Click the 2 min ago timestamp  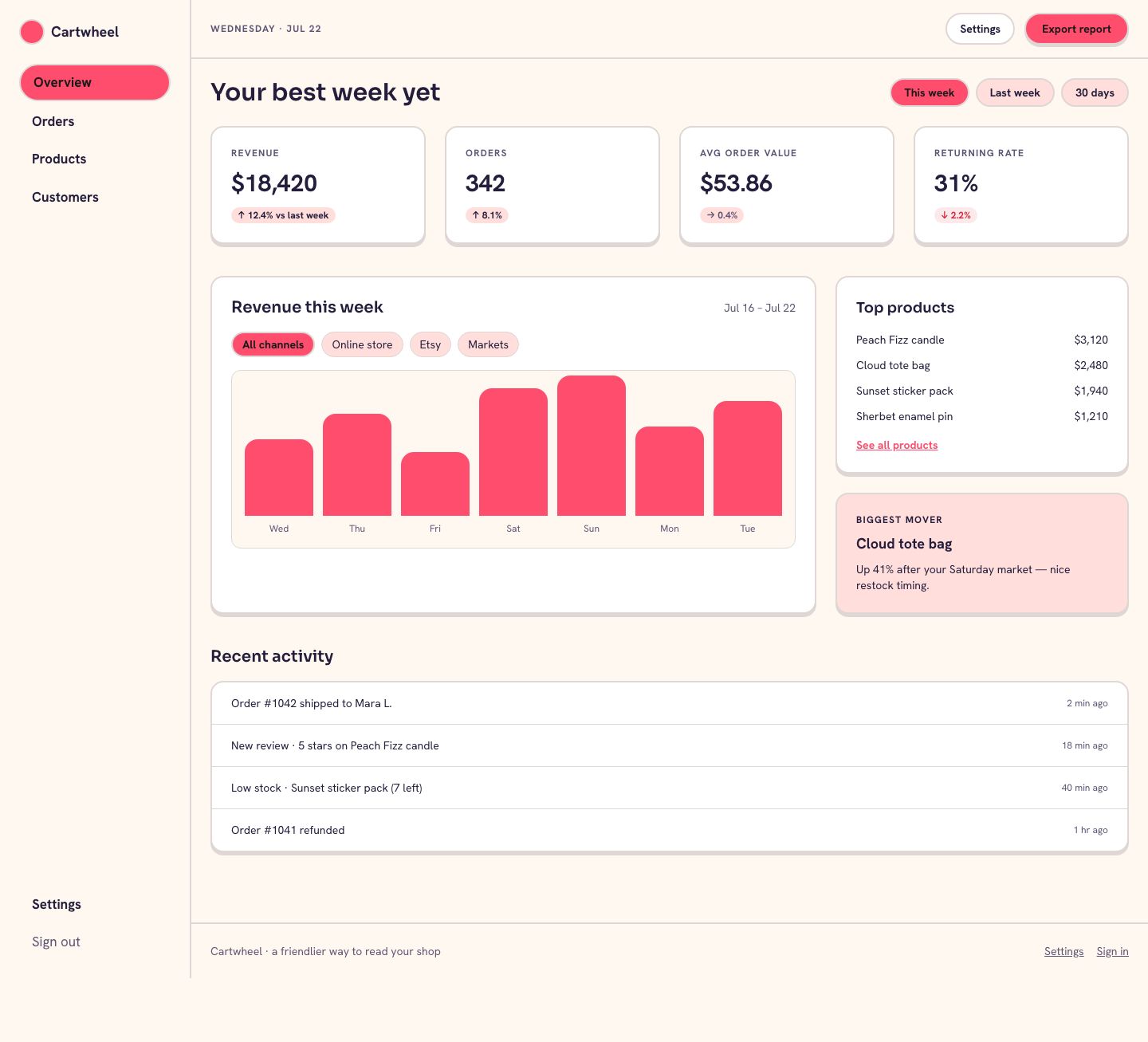tap(1087, 703)
